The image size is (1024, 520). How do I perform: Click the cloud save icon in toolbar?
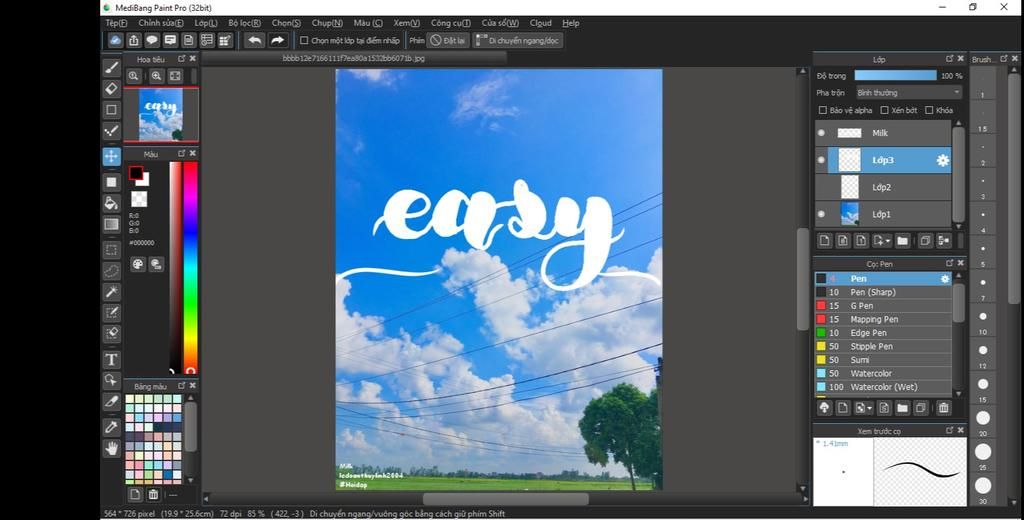[x=116, y=41]
